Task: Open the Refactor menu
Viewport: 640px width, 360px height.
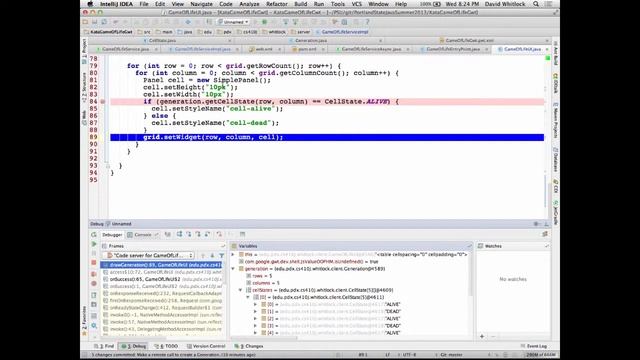Action: click(x=277, y=4)
